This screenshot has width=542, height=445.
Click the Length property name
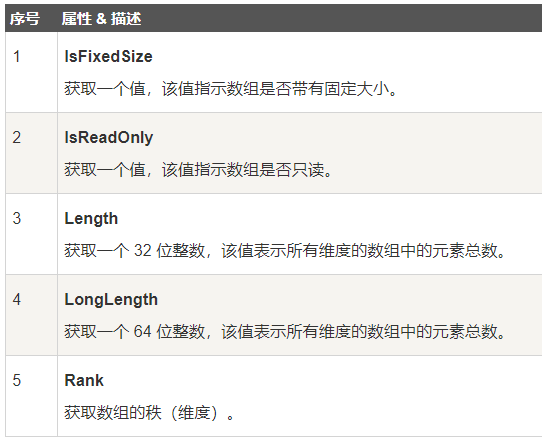pos(91,219)
